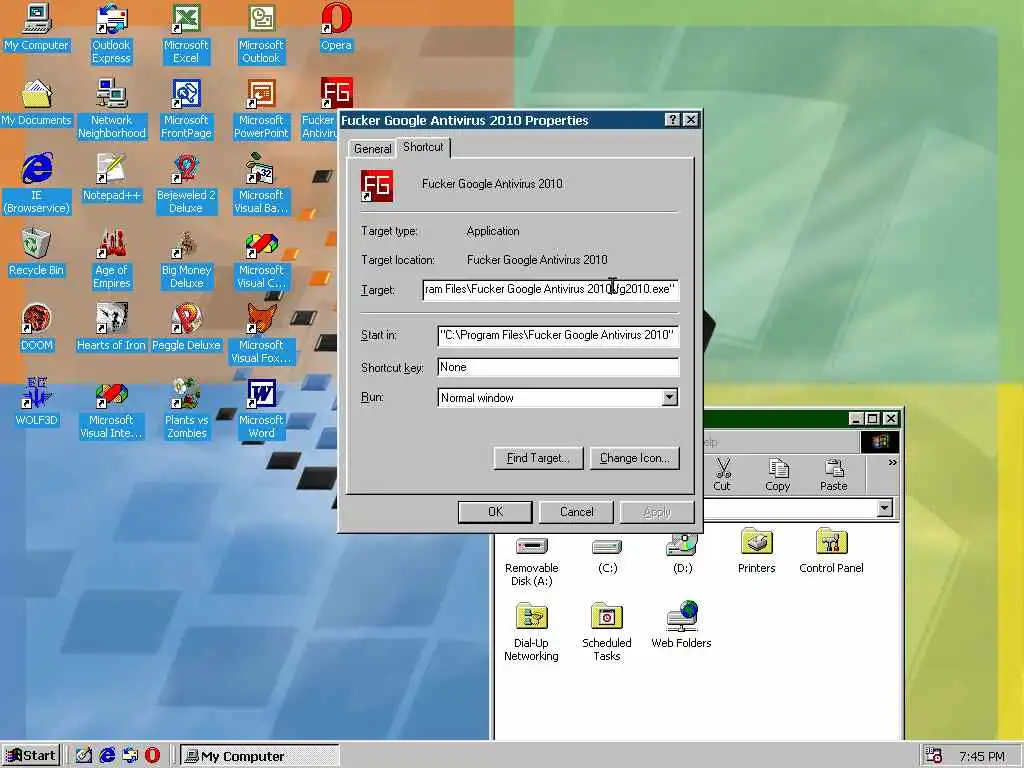The height and width of the screenshot is (768, 1024).
Task: Click in the Shortcut key field
Action: (558, 367)
